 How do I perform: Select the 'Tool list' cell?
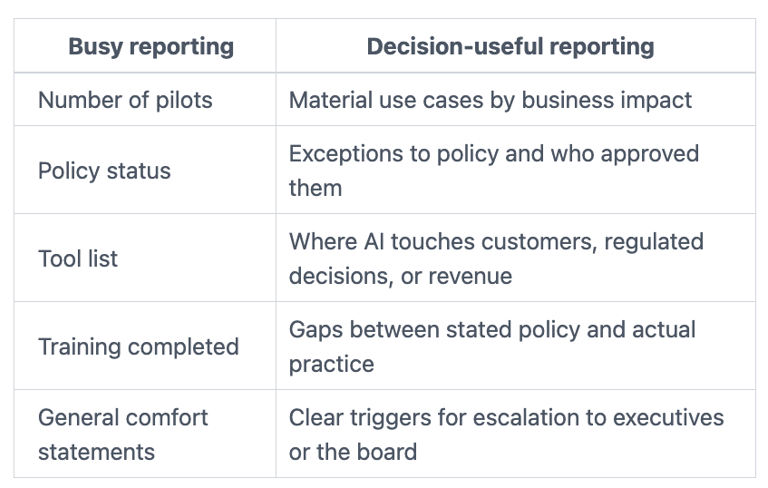click(x=145, y=258)
